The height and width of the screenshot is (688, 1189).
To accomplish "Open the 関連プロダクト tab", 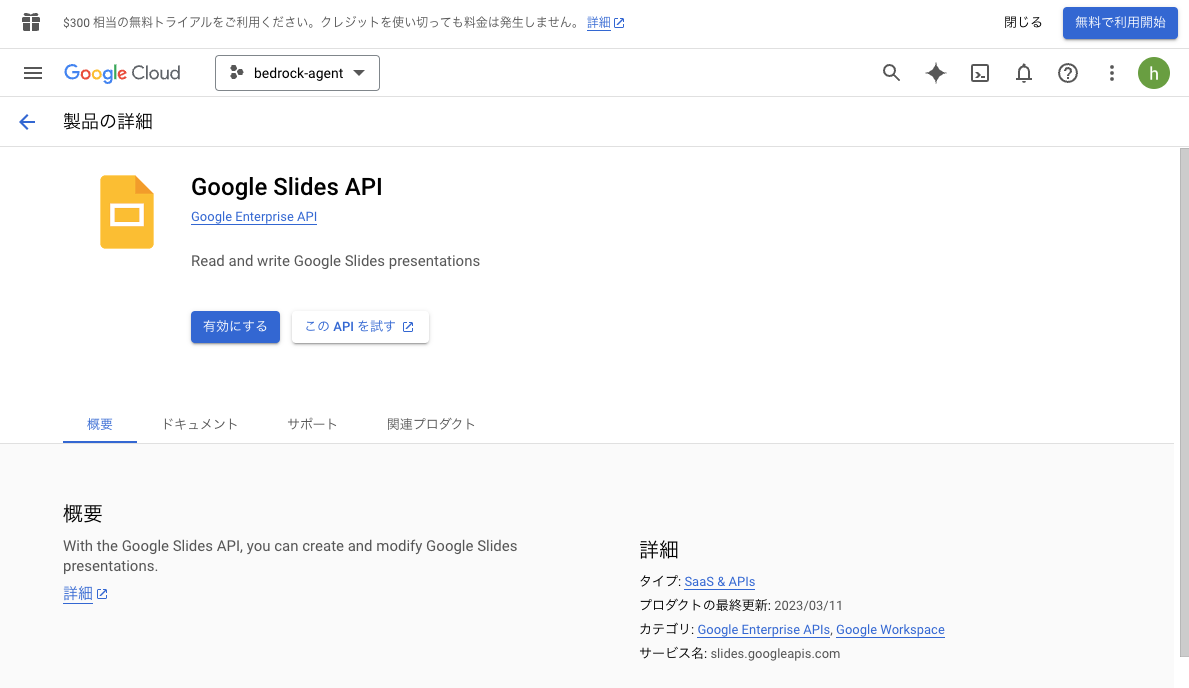I will click(x=431, y=423).
